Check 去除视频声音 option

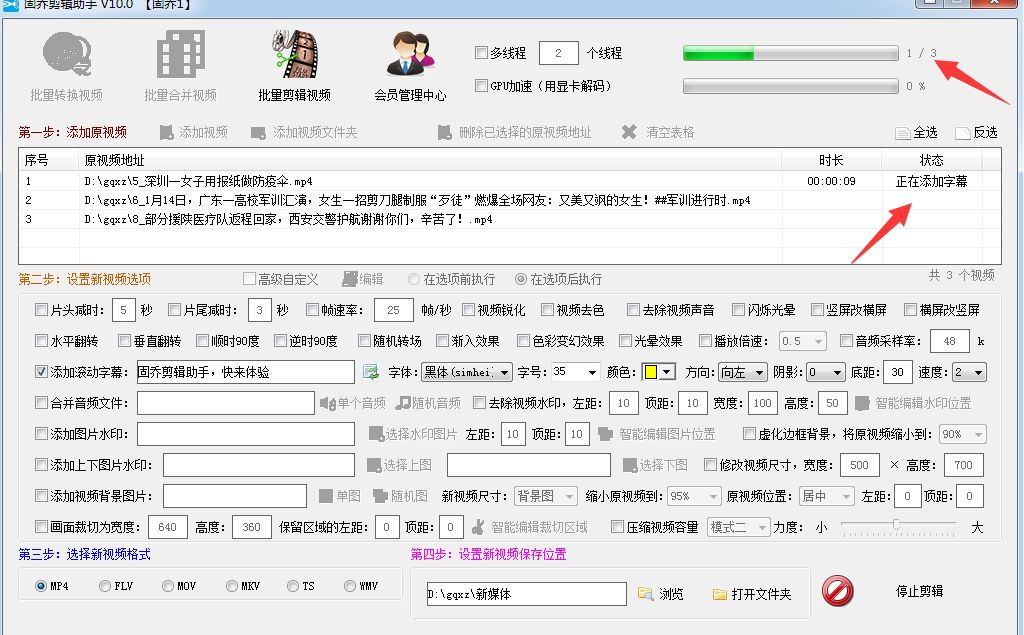pyautogui.click(x=633, y=310)
